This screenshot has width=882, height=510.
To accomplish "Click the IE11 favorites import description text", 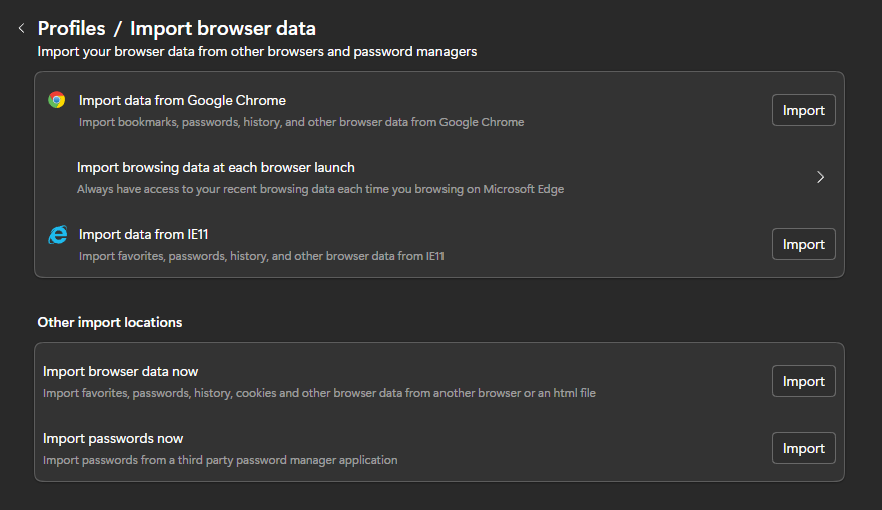I will click(x=261, y=256).
